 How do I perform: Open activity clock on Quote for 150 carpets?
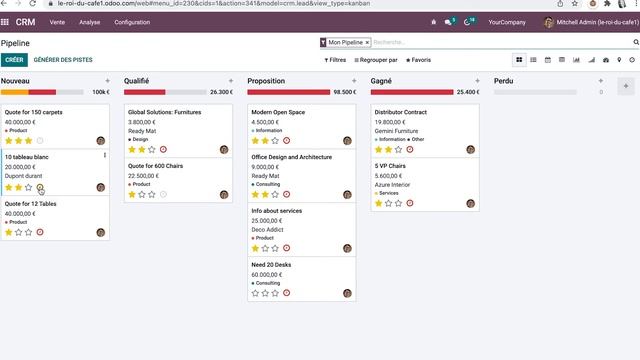(40, 140)
